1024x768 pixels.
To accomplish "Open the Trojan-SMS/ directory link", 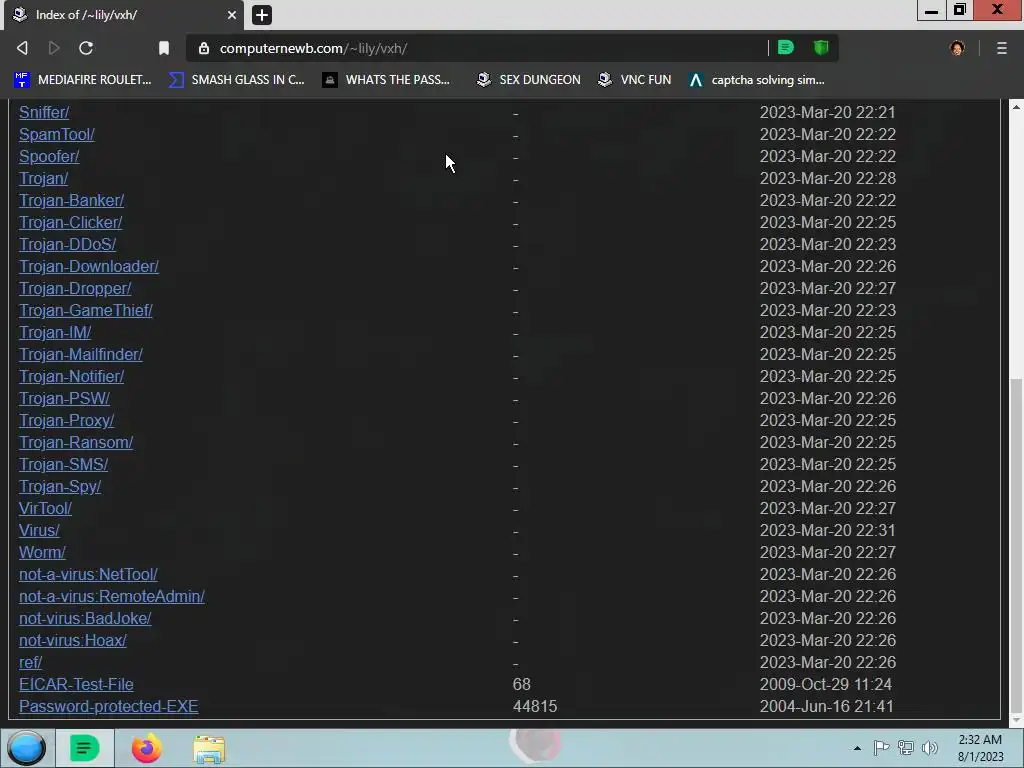I will pyautogui.click(x=63, y=464).
